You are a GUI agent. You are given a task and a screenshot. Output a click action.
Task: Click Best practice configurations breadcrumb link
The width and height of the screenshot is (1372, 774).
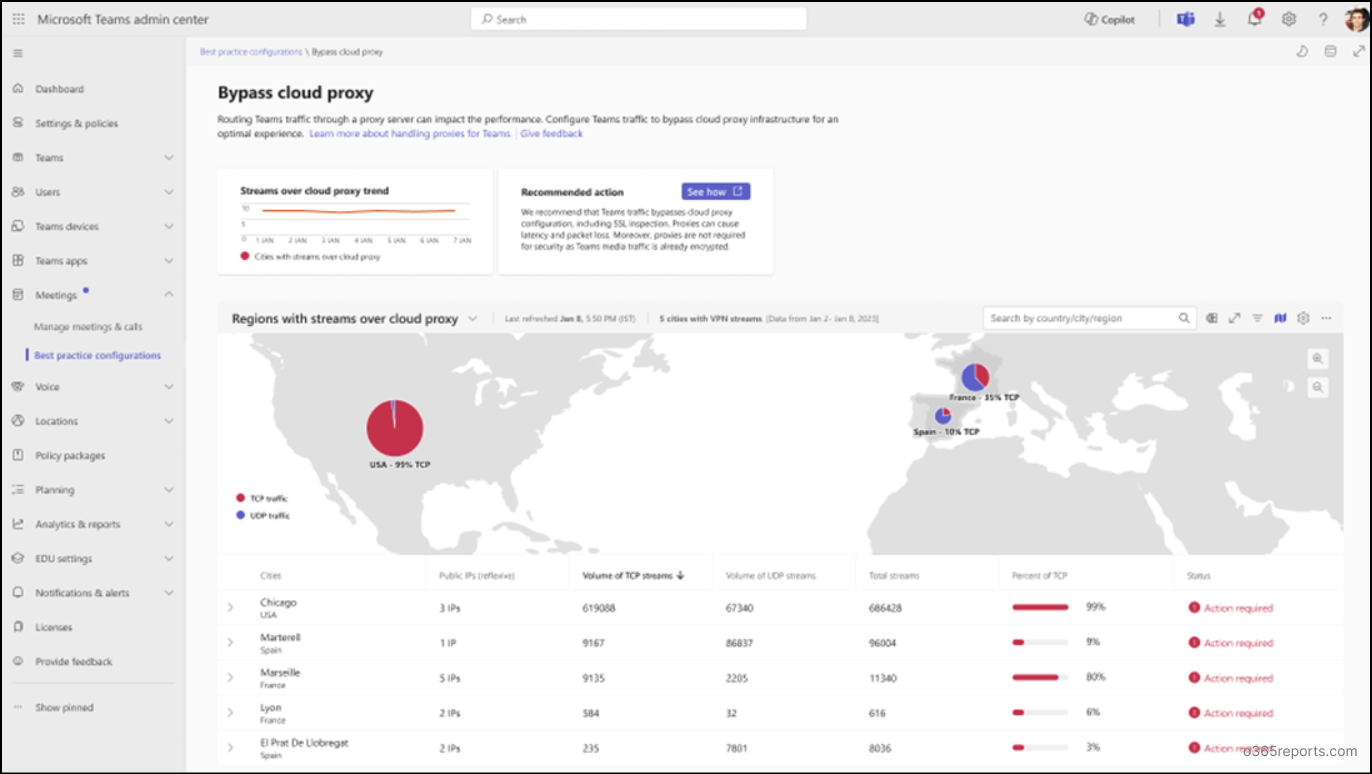point(250,52)
